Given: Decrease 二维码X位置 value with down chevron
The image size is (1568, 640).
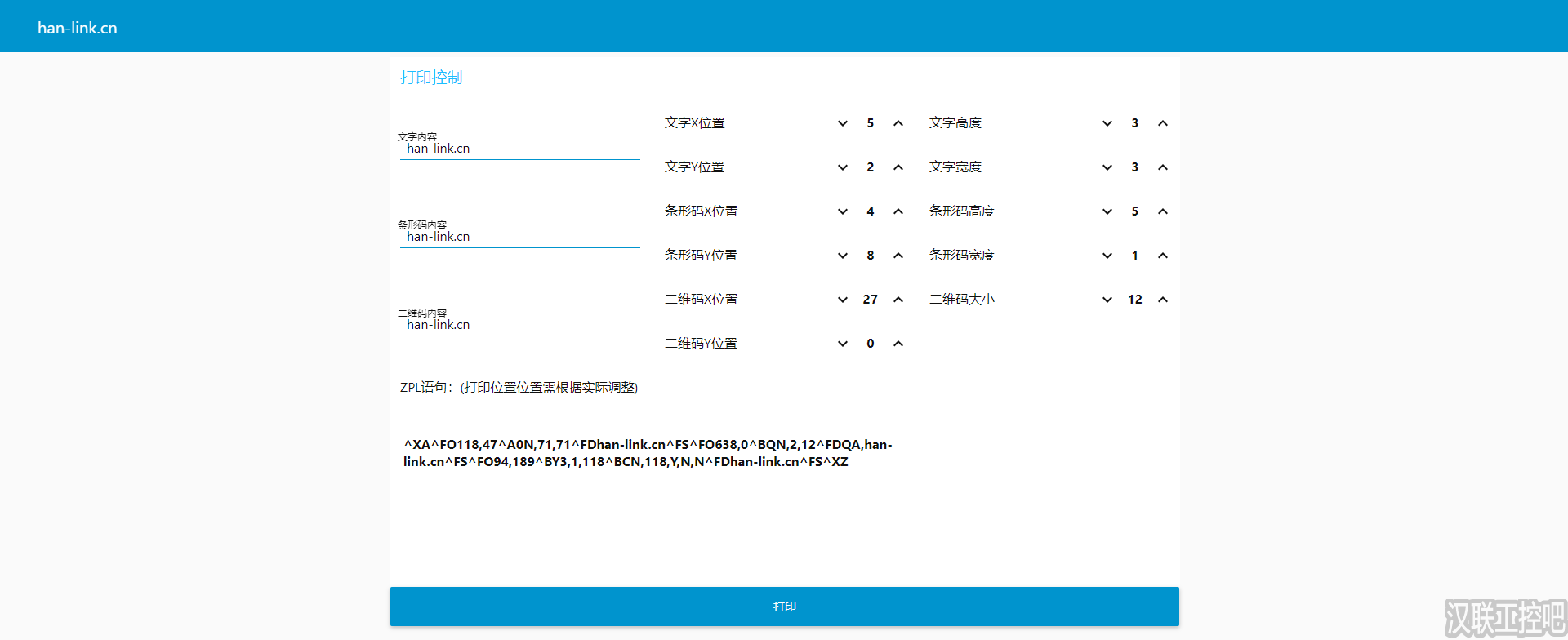Looking at the screenshot, I should [x=843, y=300].
